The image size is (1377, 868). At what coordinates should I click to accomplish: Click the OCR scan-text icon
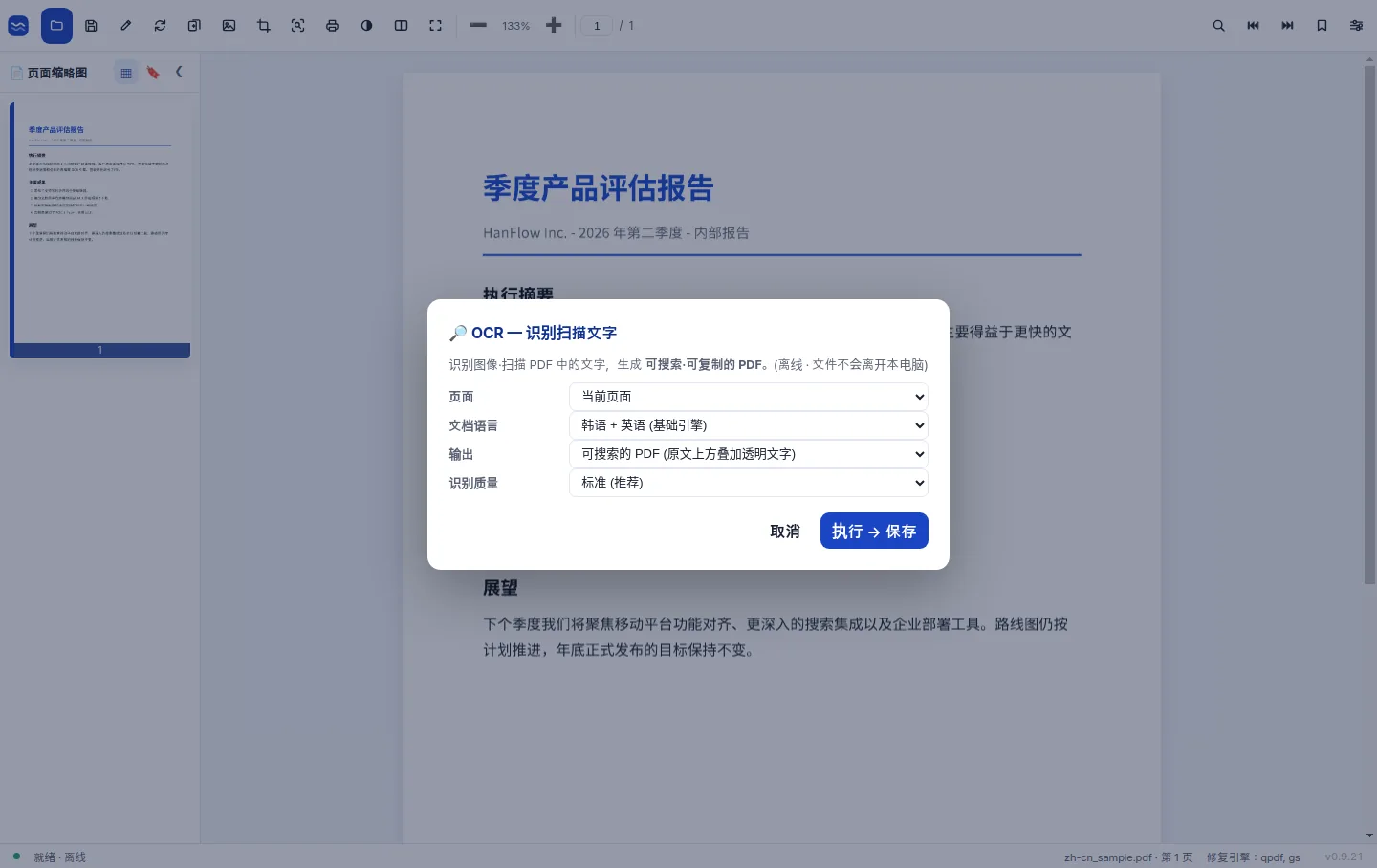298,26
